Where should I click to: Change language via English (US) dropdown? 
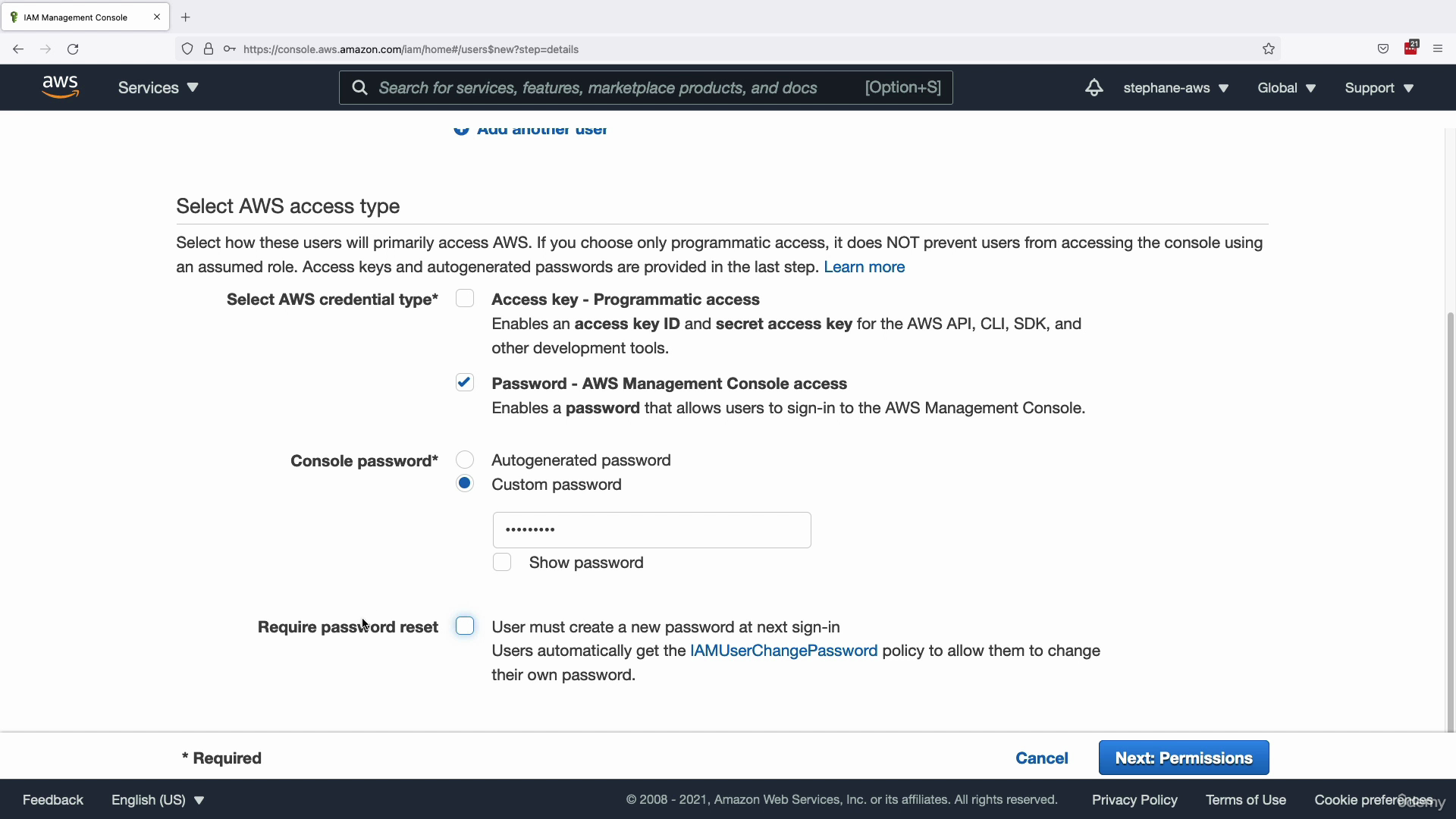[158, 800]
